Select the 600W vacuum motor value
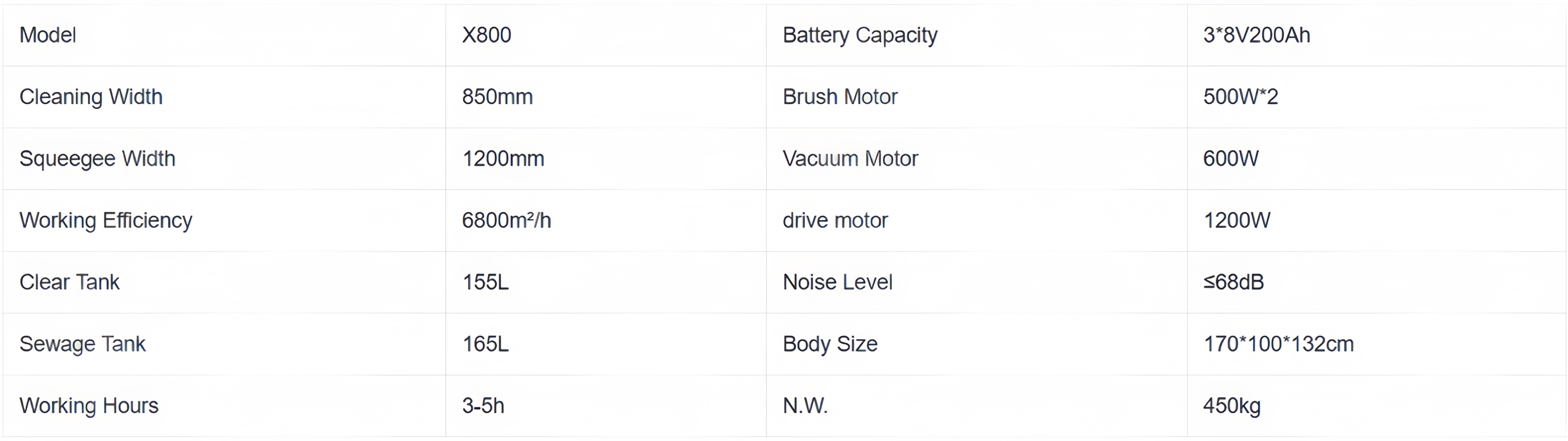 click(x=1230, y=159)
